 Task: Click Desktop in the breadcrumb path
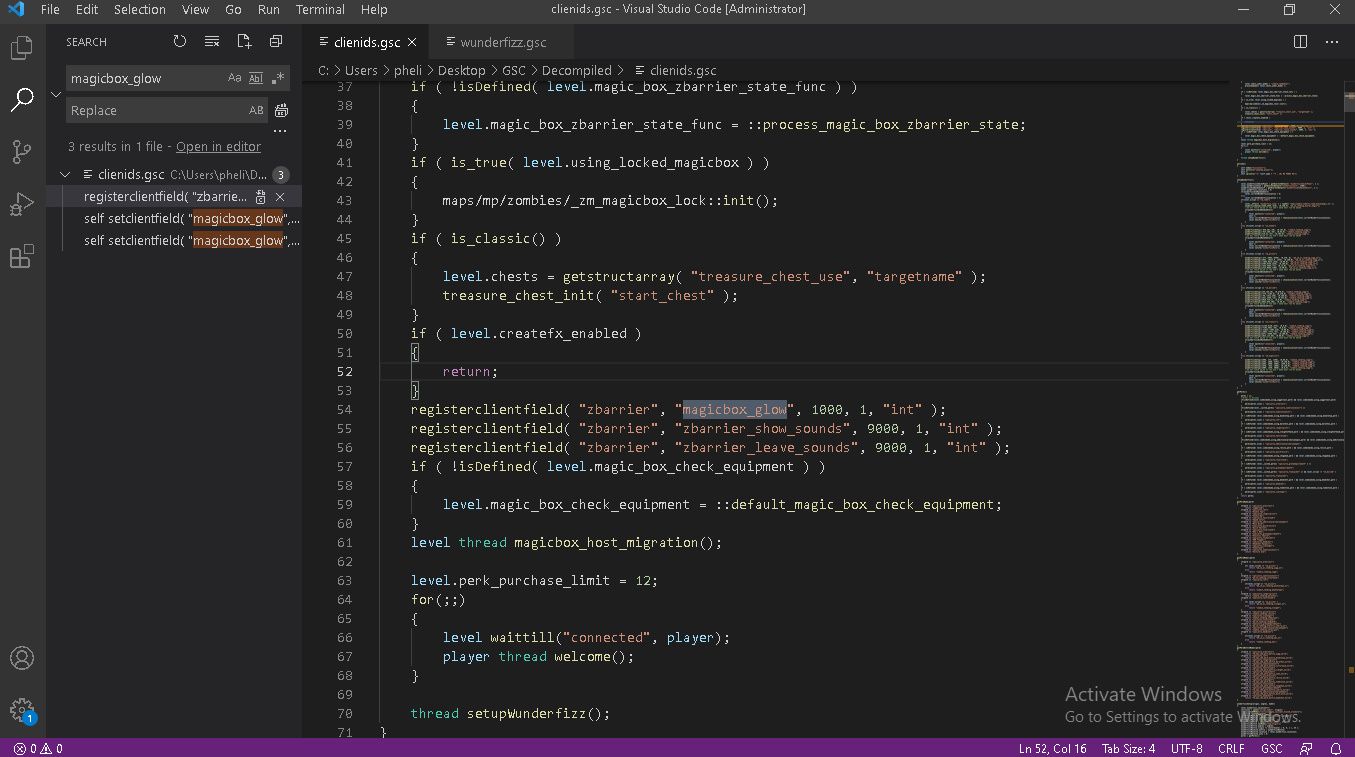click(x=462, y=70)
